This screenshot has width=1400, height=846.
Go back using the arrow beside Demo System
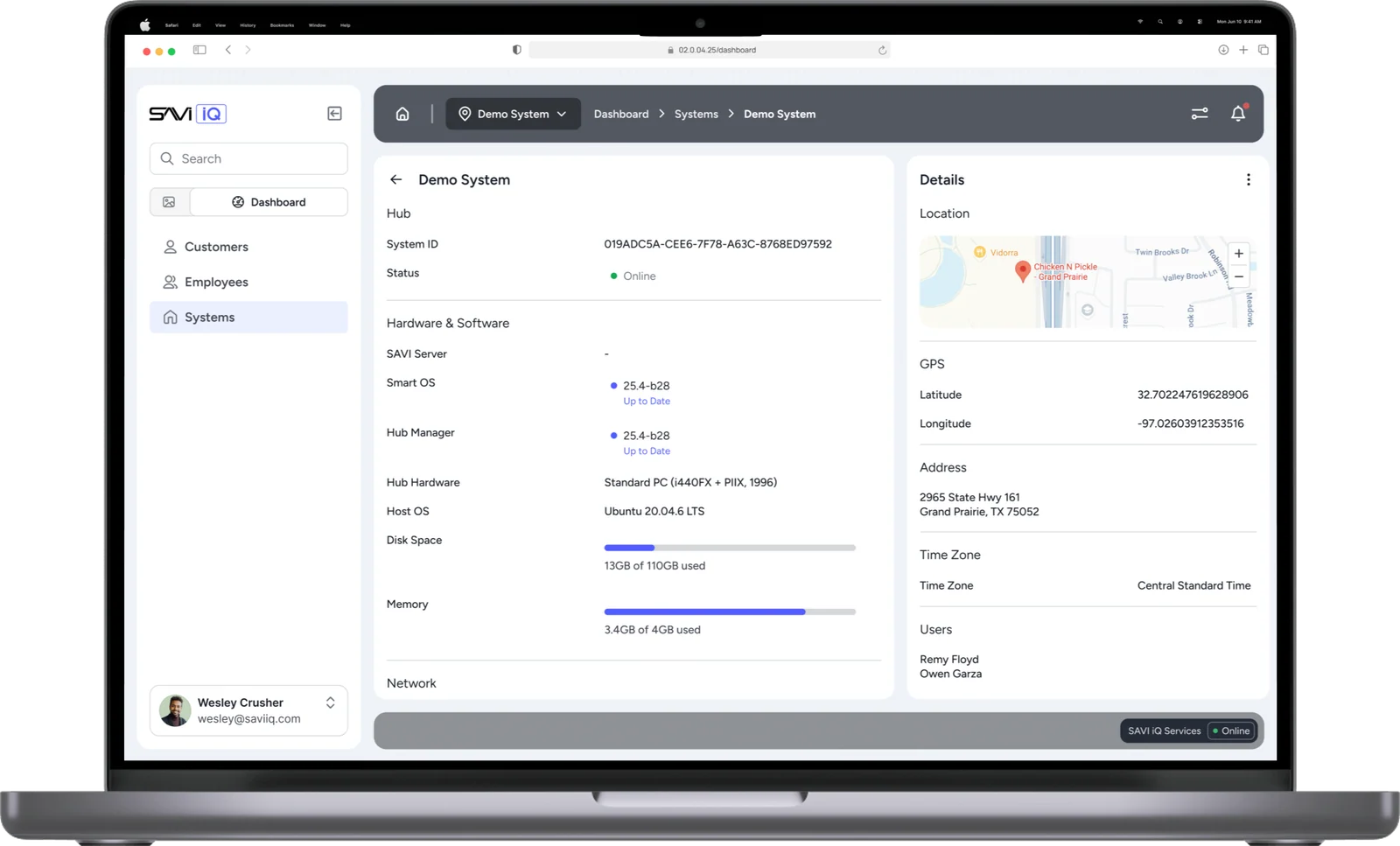pyautogui.click(x=396, y=179)
